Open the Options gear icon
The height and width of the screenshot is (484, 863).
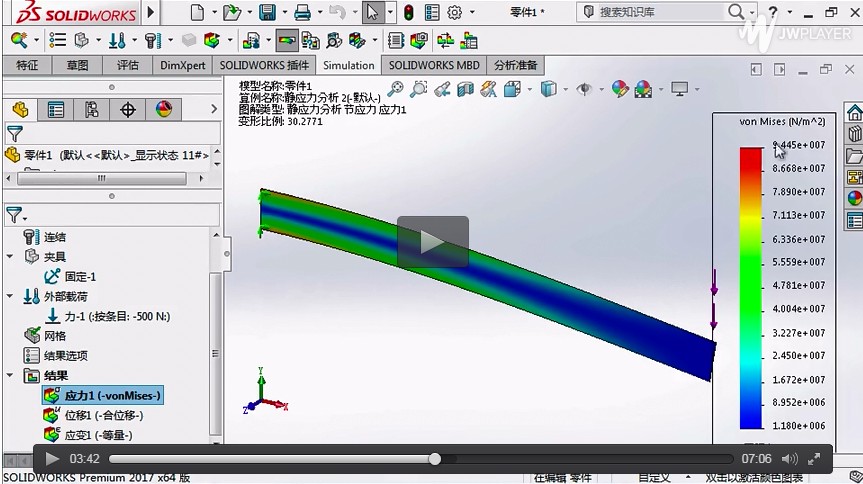click(454, 13)
